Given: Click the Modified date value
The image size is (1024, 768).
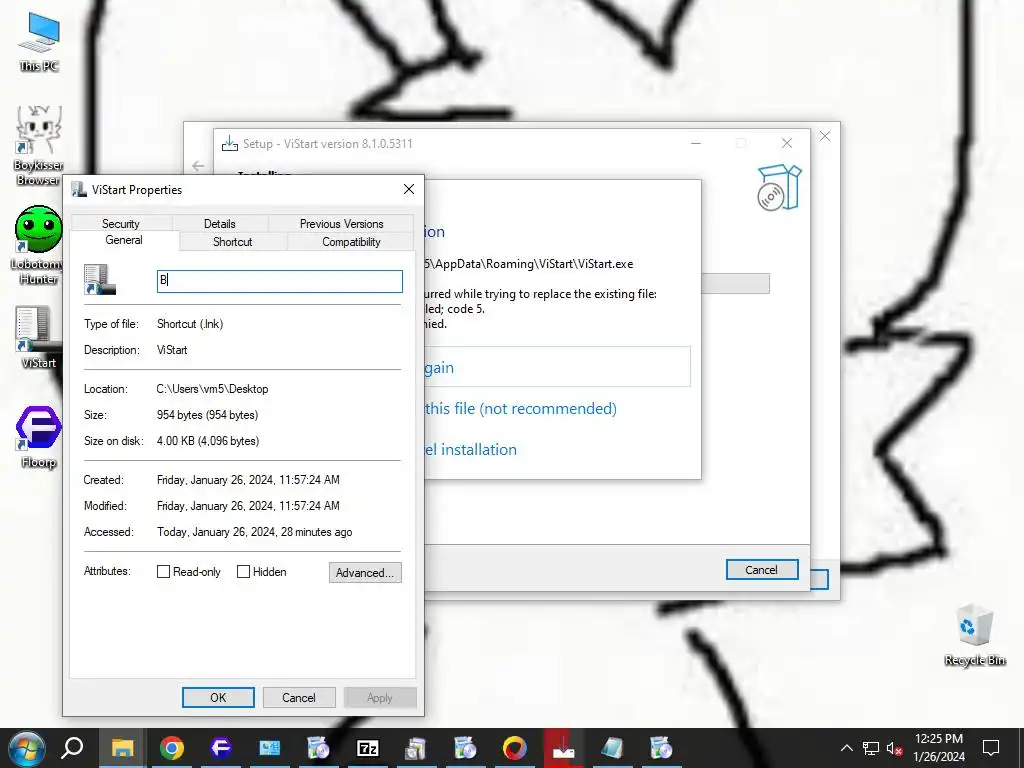Looking at the screenshot, I should tap(248, 506).
